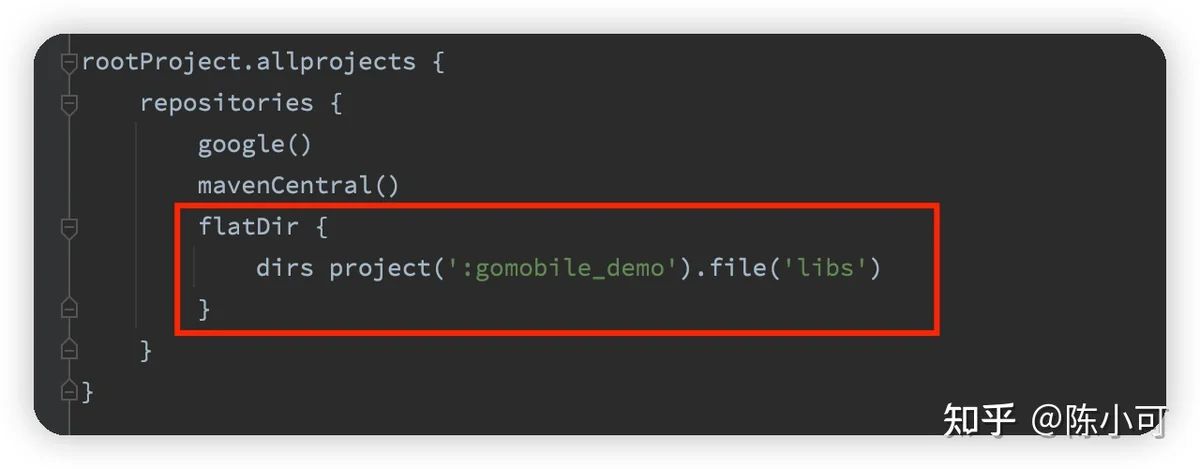Click the dirs keyword
This screenshot has height=469, width=1200.
tap(285, 268)
